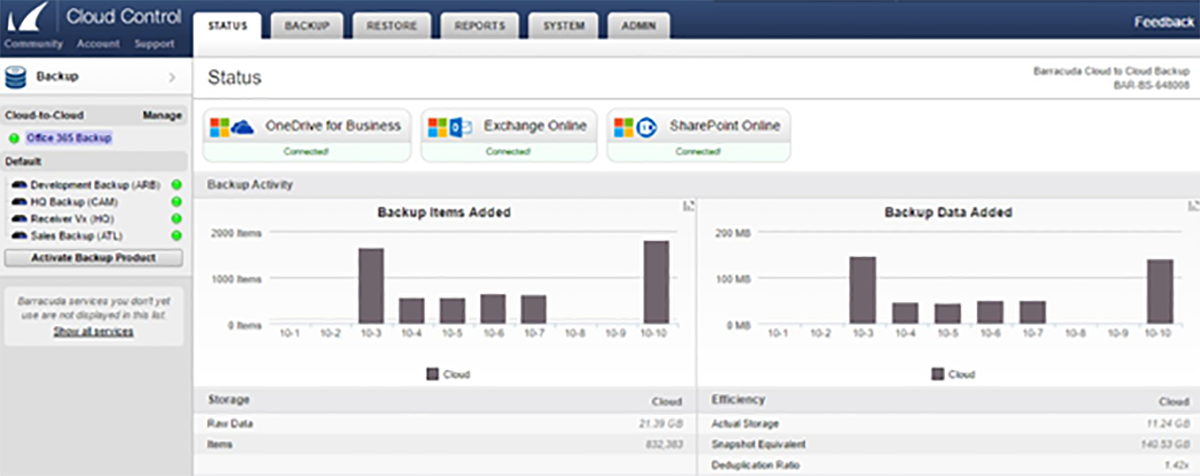Click green status dot for Development Backup (ARB)
The image size is (1200, 476).
(176, 185)
